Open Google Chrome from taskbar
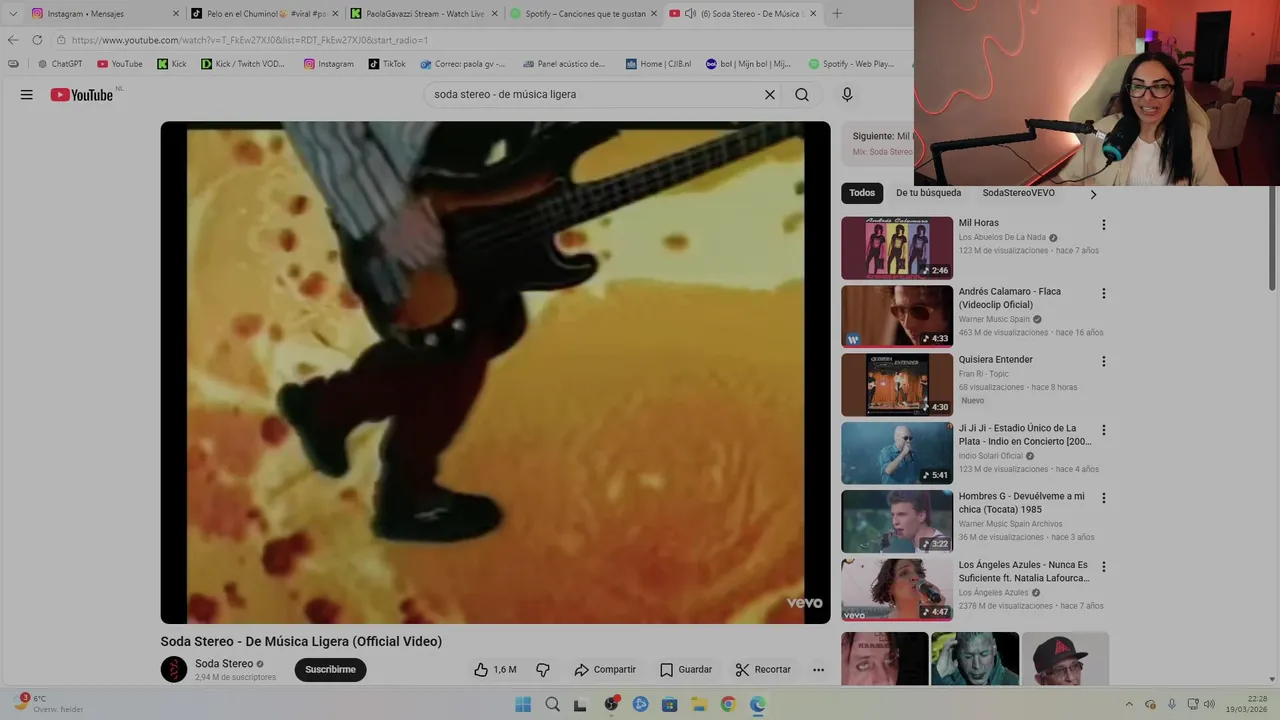Viewport: 1280px width, 720px height. [x=728, y=704]
